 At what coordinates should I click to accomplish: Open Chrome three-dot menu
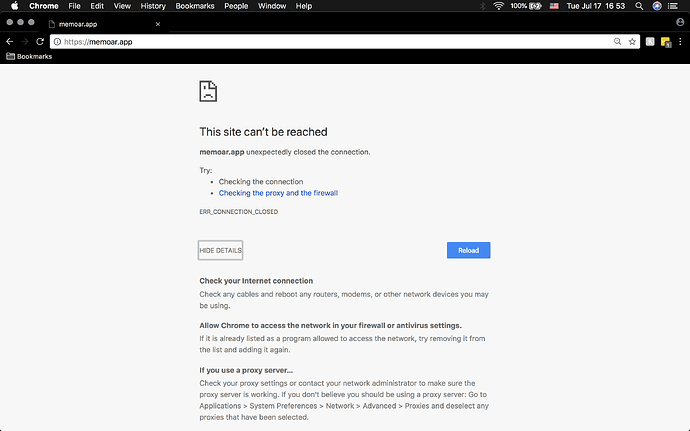680,41
